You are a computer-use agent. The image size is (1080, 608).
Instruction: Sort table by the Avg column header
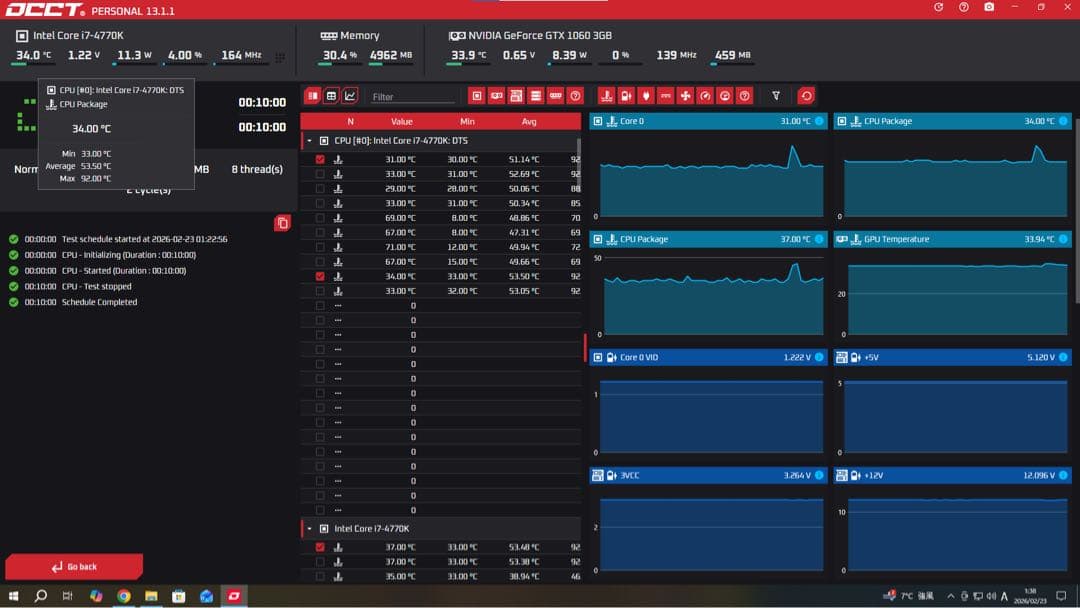pos(529,122)
